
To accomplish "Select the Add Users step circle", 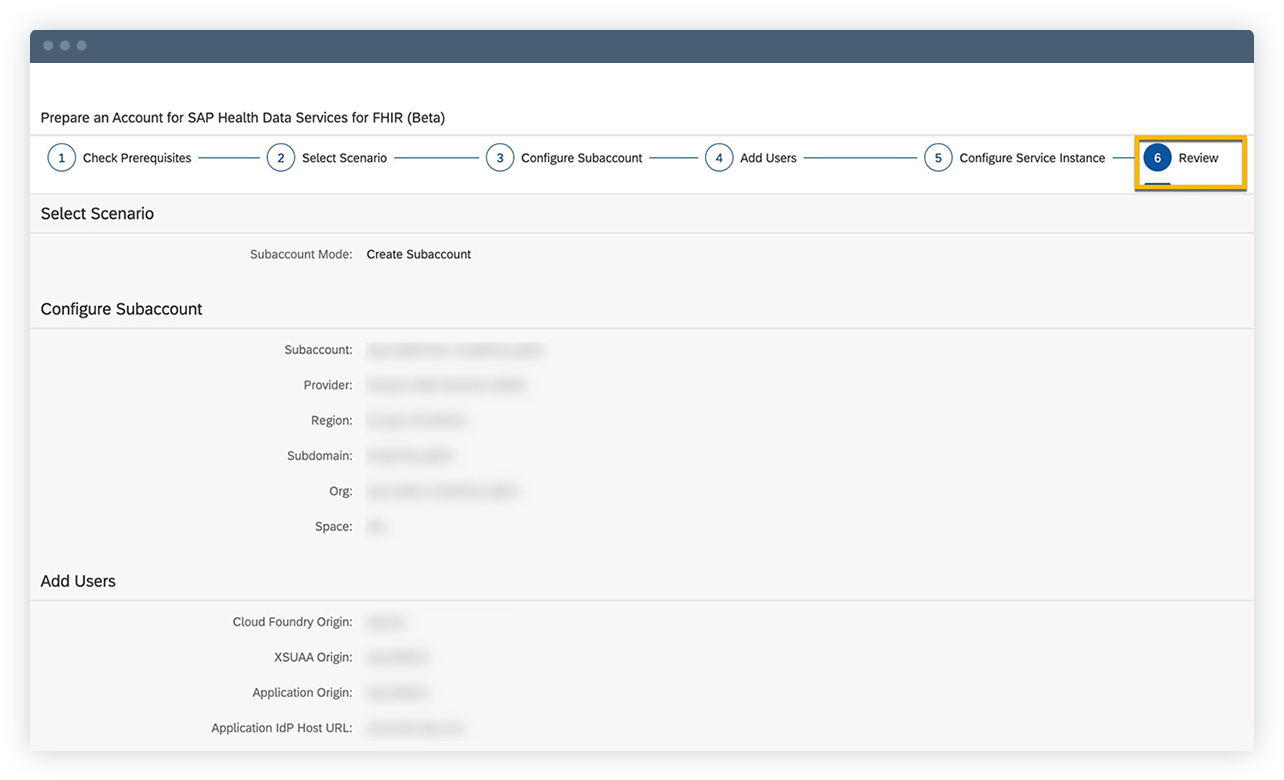I will (x=719, y=157).
